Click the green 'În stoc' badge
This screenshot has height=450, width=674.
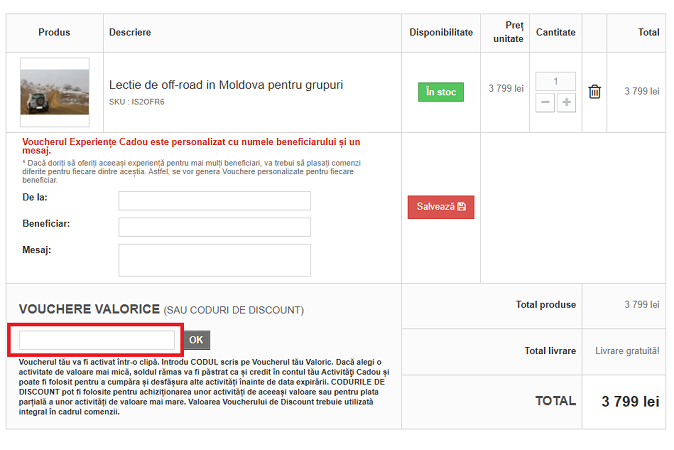click(x=440, y=92)
